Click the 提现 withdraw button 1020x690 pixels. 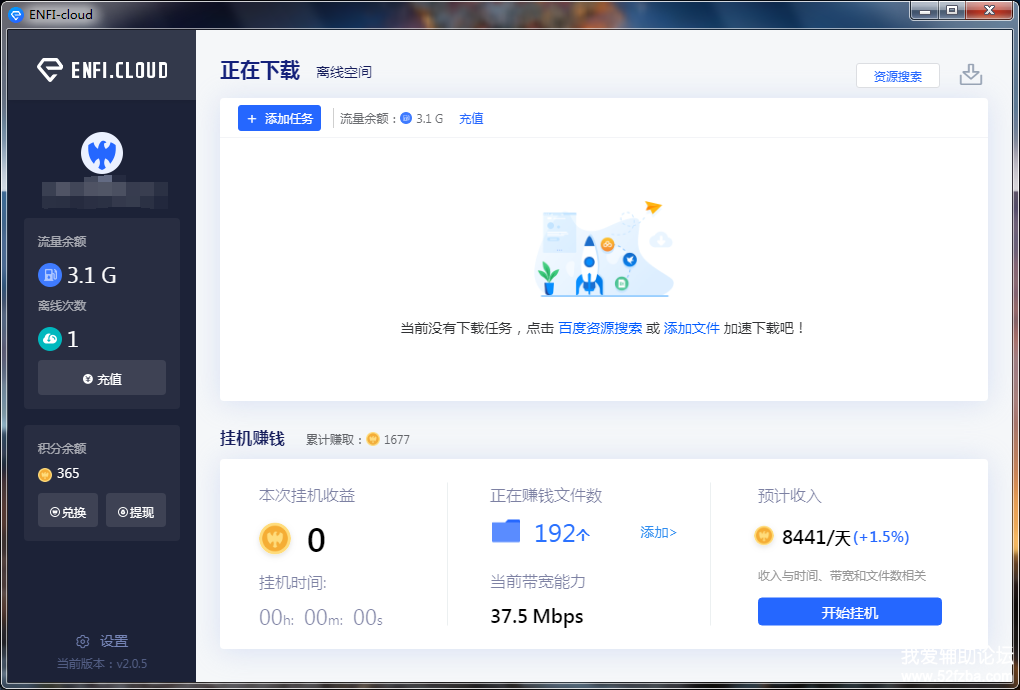pyautogui.click(x=136, y=511)
